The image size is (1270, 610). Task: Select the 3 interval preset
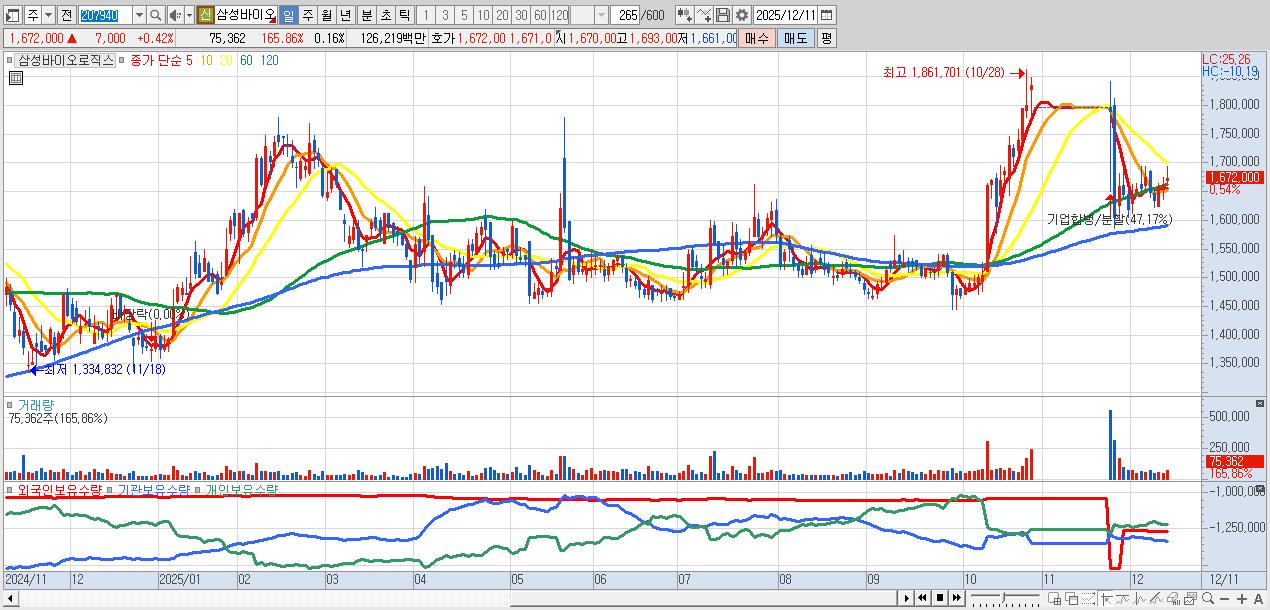[445, 15]
